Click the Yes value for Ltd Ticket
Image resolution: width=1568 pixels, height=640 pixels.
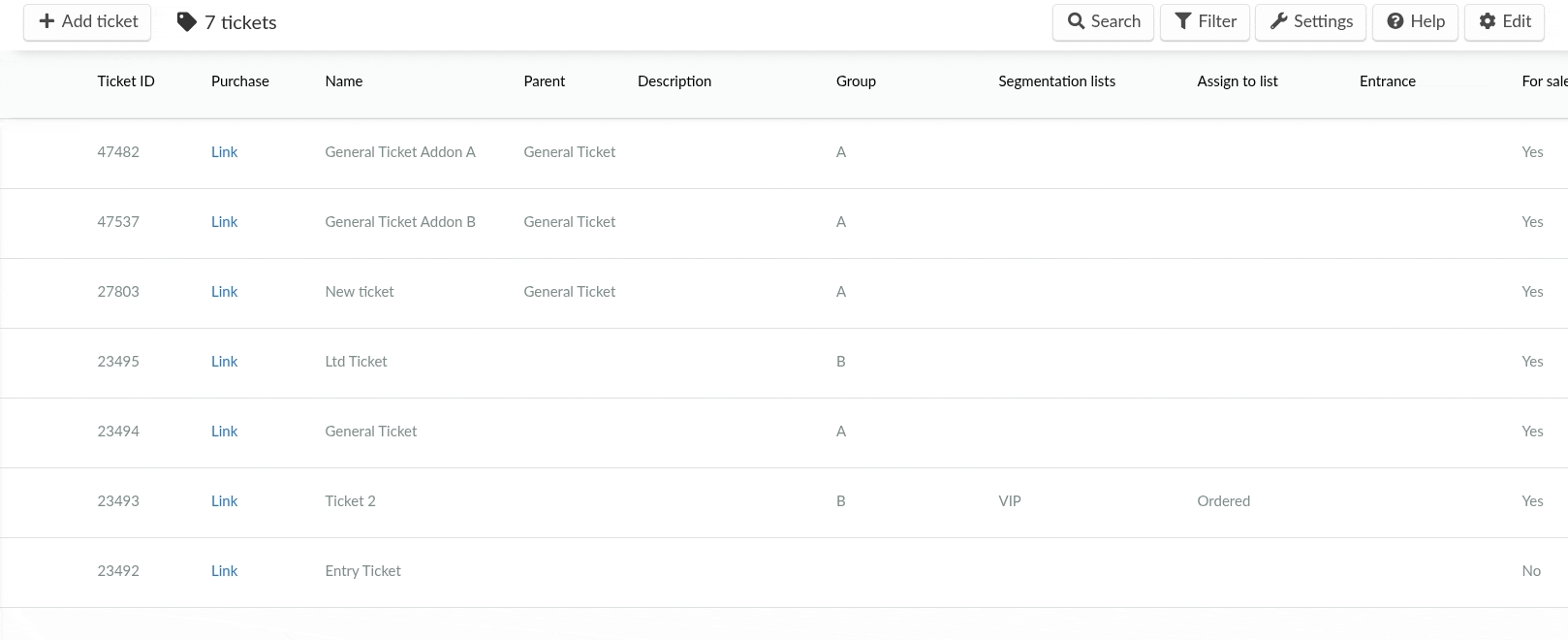pos(1532,362)
